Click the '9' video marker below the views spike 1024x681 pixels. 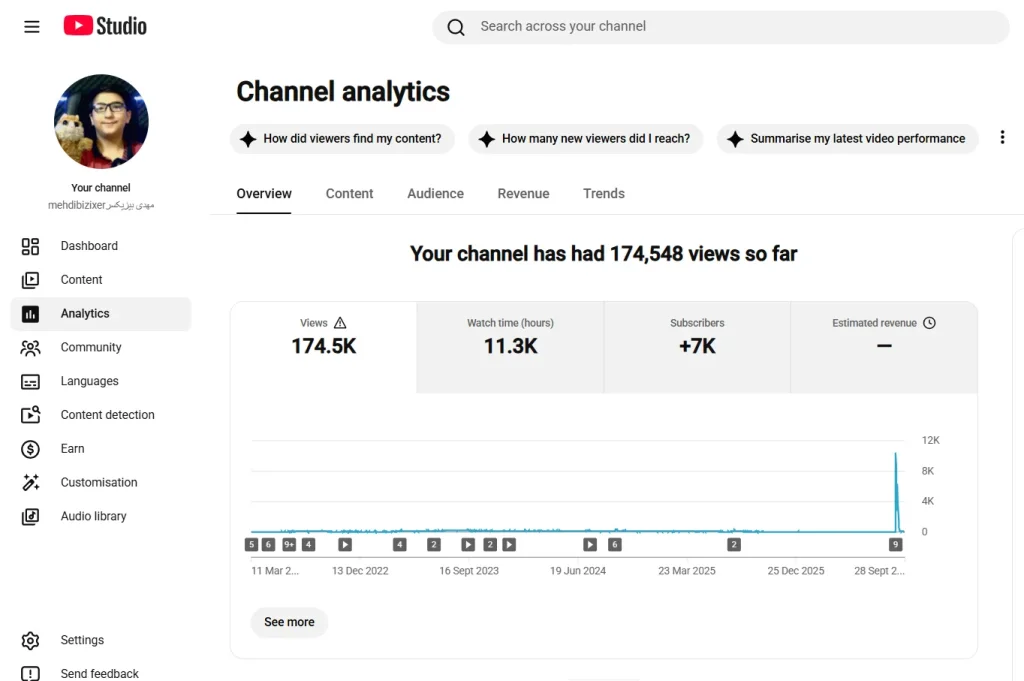click(x=895, y=545)
